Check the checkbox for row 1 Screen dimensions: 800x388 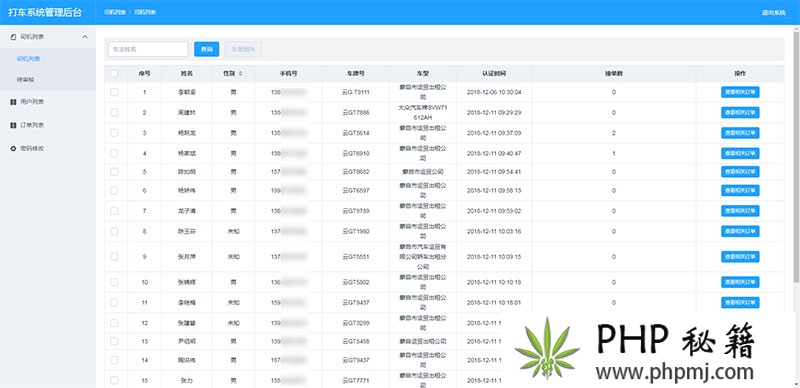point(114,92)
